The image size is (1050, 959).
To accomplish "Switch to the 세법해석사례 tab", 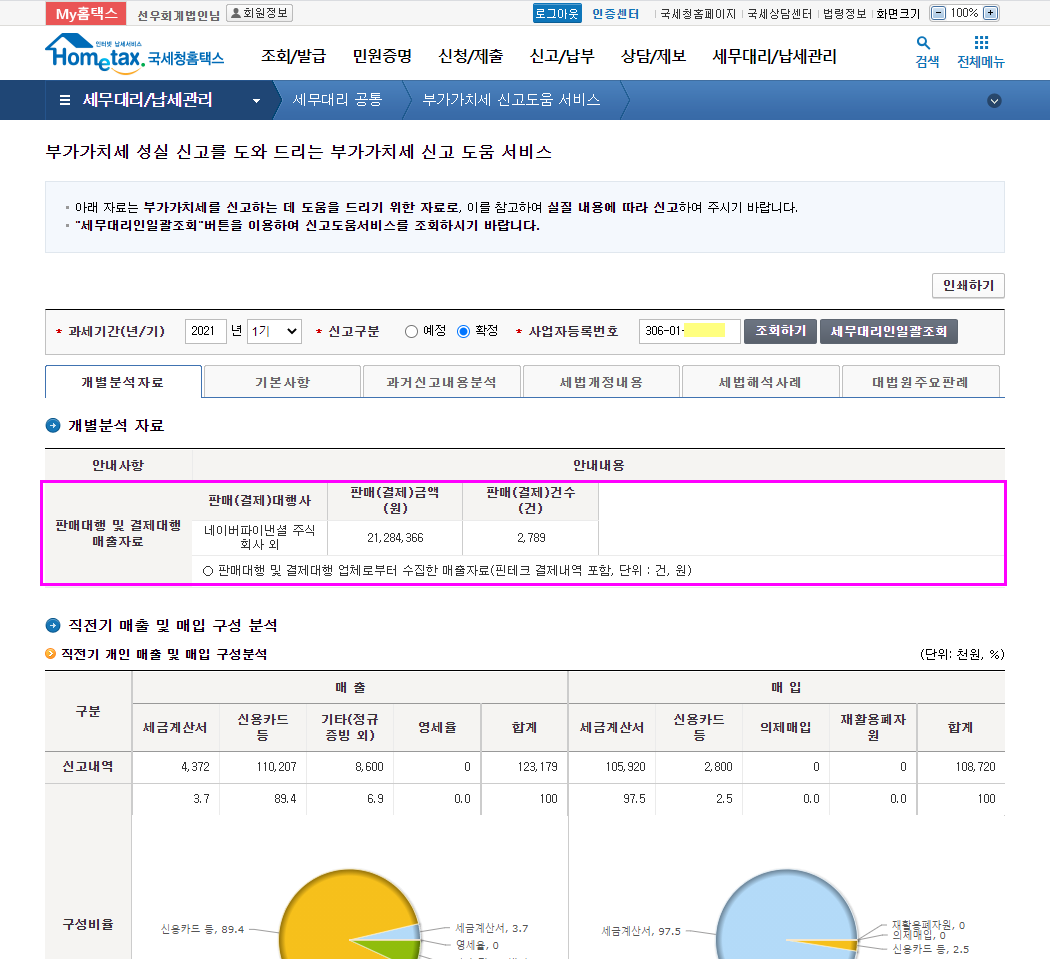I will point(760,382).
